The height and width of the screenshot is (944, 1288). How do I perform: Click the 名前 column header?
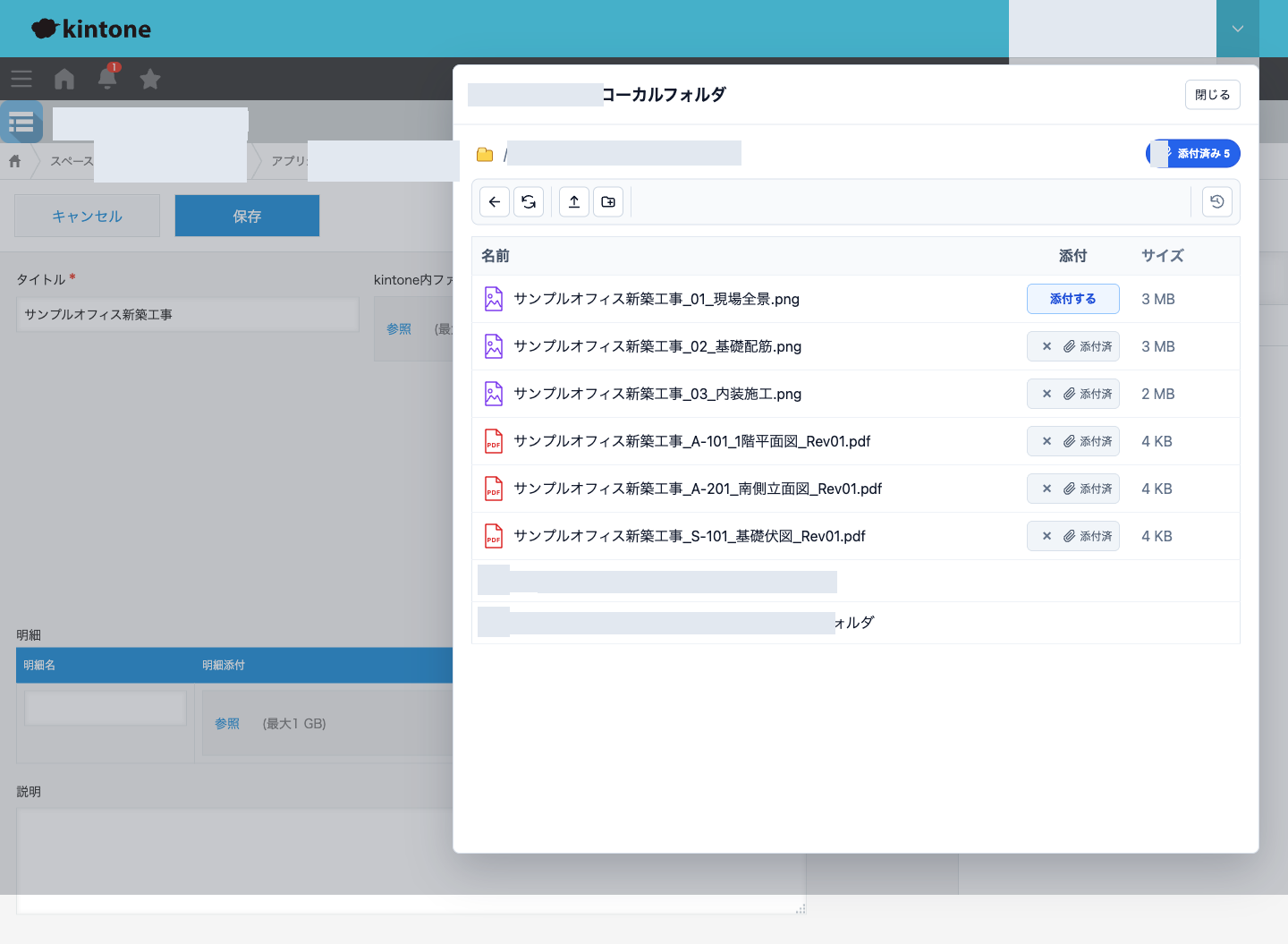coord(496,256)
